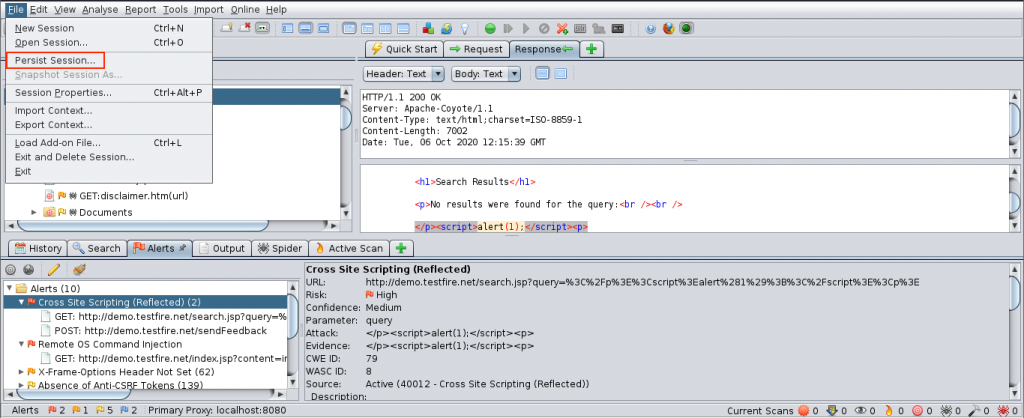
Task: Open the Body: Text dropdown
Action: click(x=486, y=74)
